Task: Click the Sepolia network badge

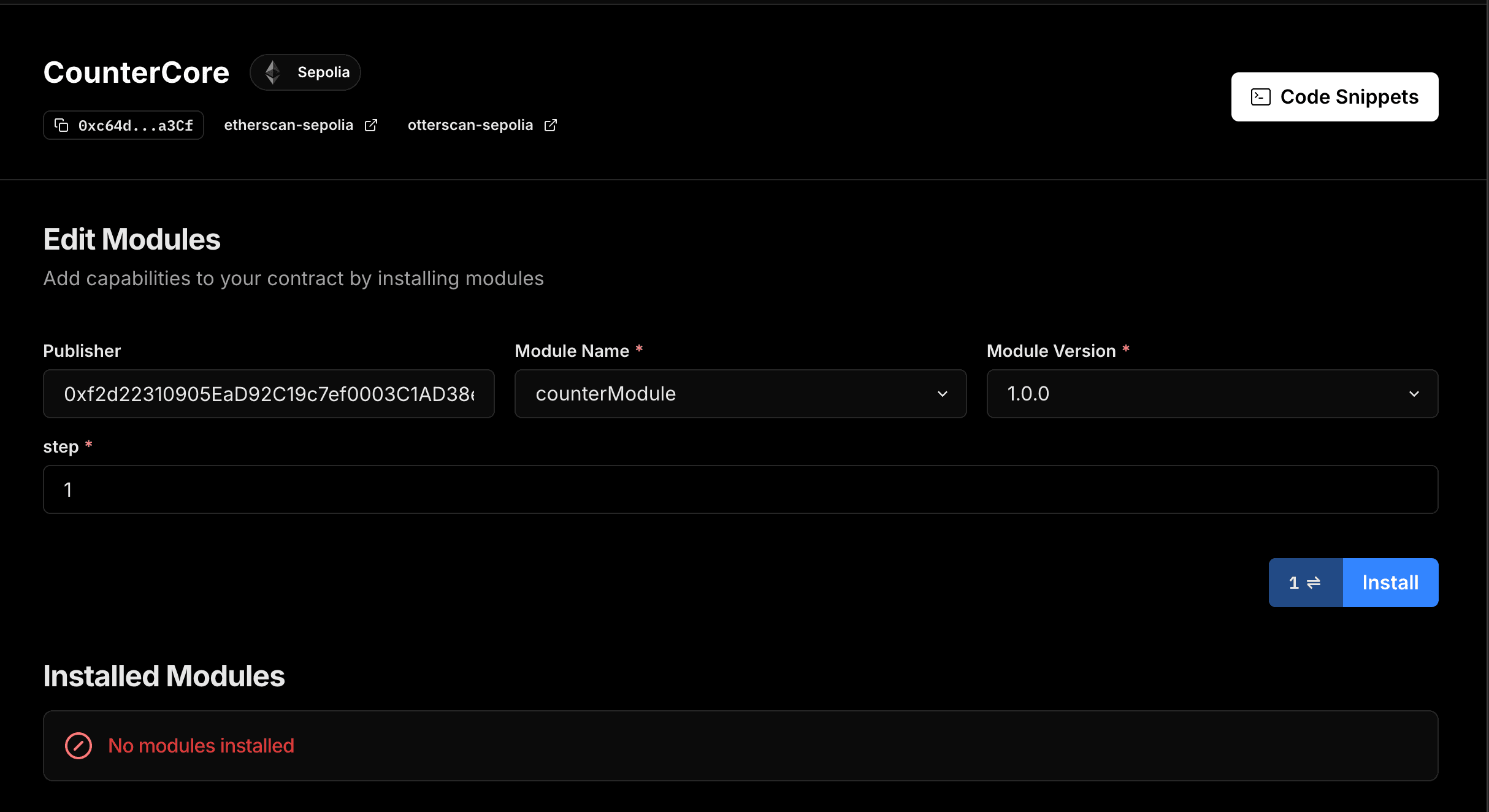Action: pyautogui.click(x=323, y=72)
